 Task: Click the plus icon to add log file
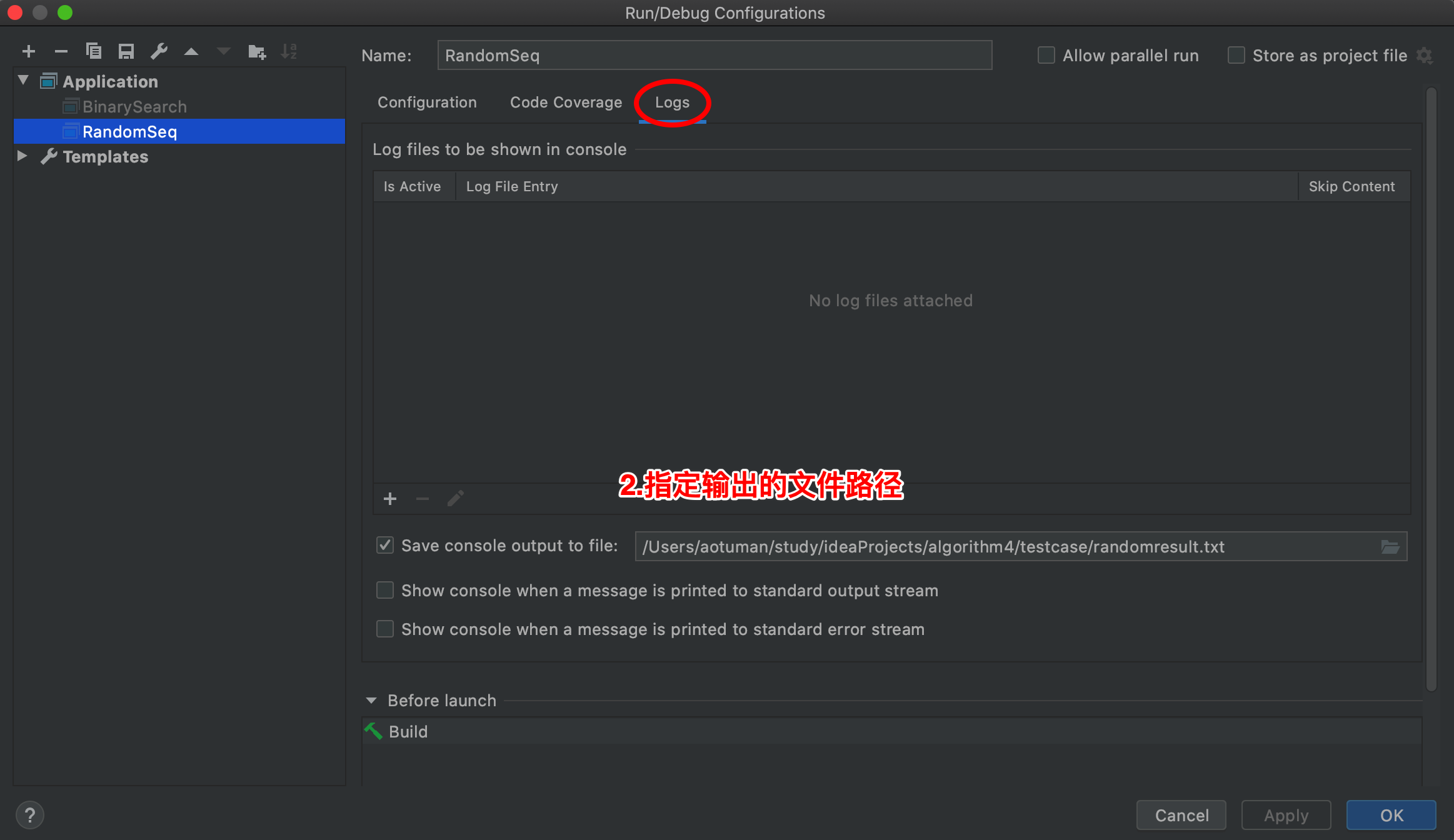[x=390, y=499]
